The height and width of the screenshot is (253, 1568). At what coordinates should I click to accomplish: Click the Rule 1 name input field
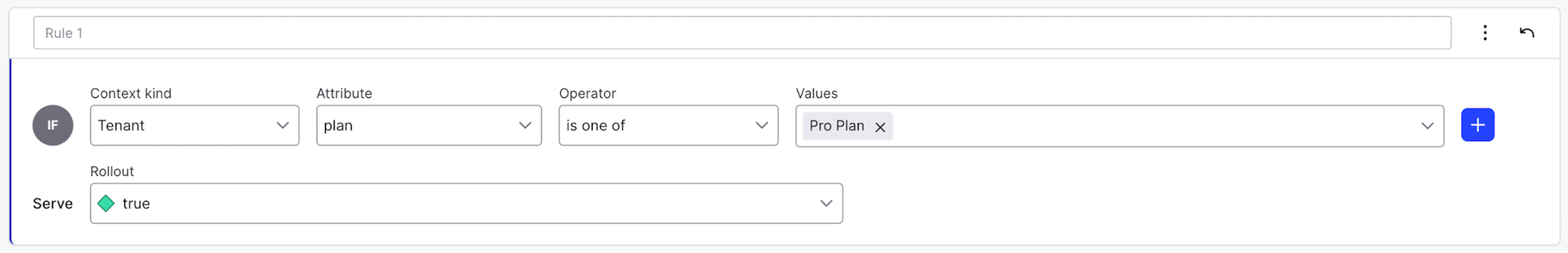[x=365, y=33]
